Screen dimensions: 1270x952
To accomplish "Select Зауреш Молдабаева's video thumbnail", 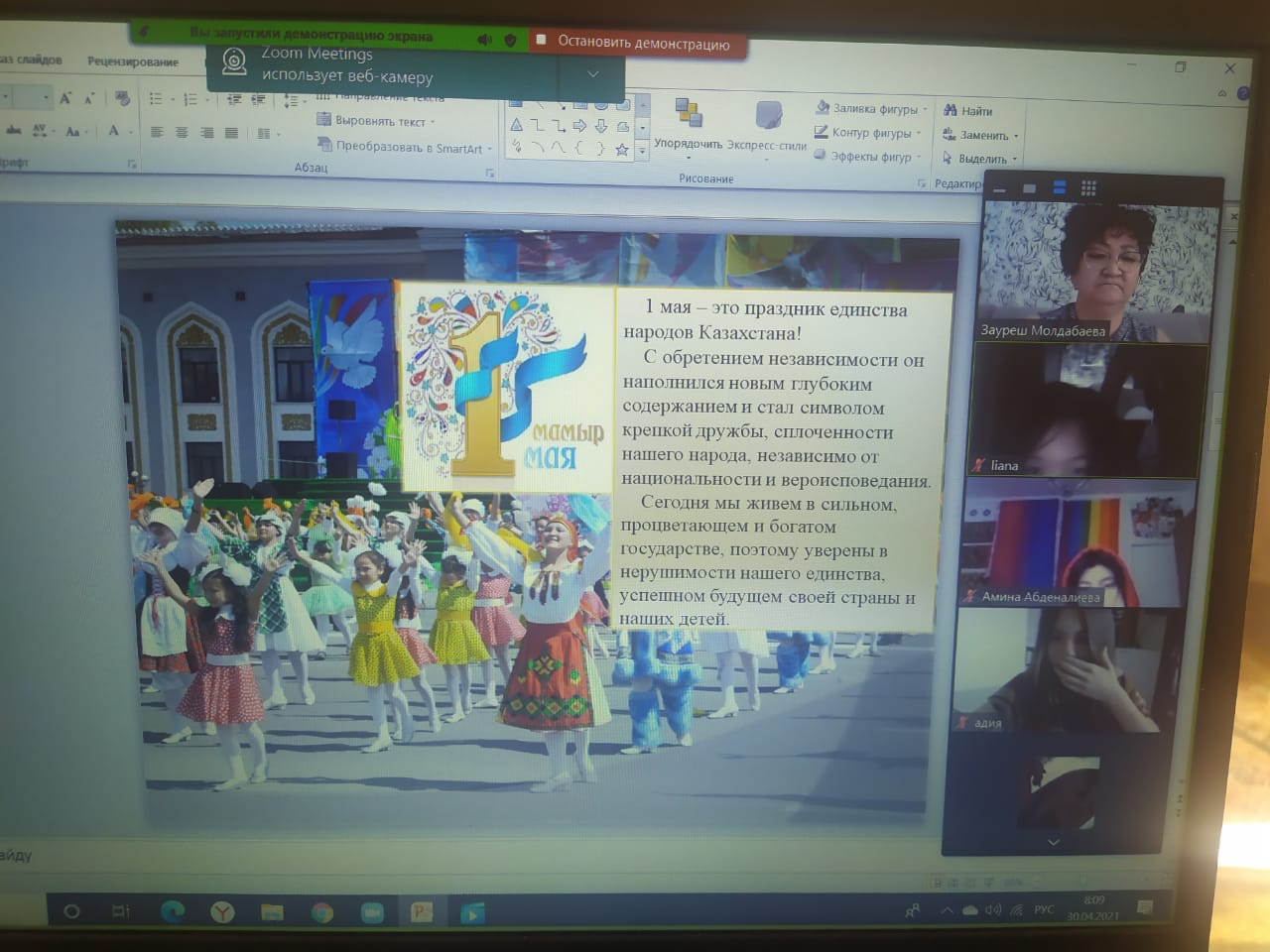I will (x=1094, y=273).
